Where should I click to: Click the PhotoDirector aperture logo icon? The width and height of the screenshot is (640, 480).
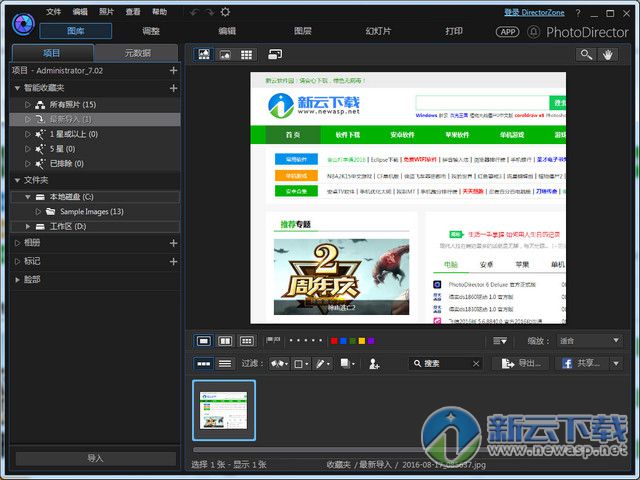[x=23, y=23]
